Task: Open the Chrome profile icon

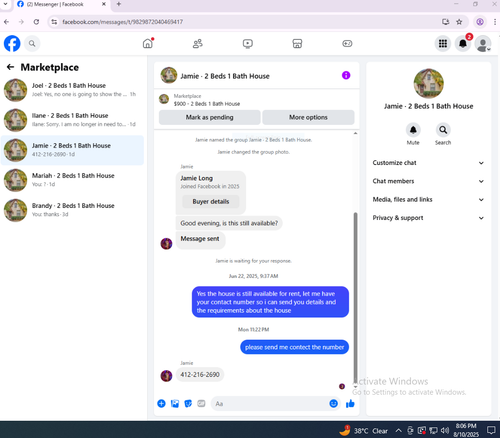Action: coord(480,22)
